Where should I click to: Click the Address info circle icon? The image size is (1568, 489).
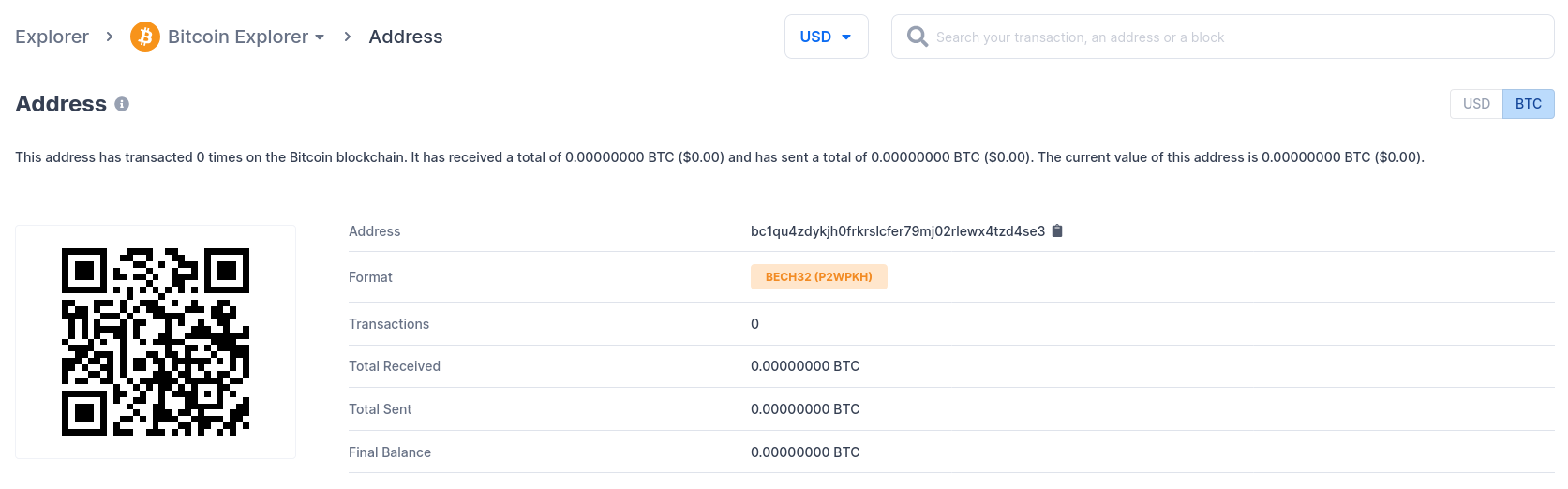pos(122,104)
